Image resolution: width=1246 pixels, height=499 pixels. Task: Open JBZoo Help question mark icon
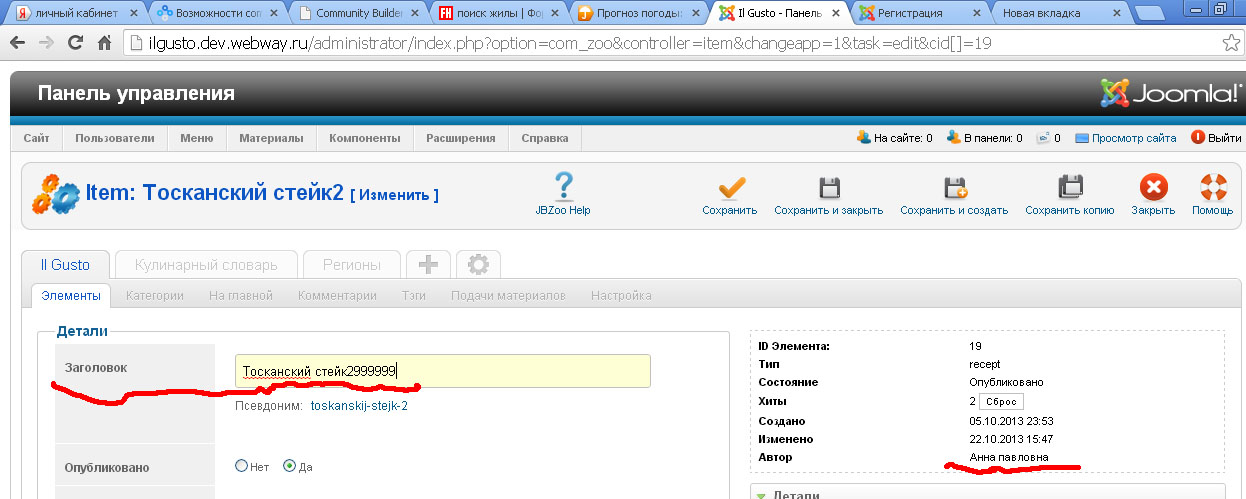pyautogui.click(x=563, y=187)
